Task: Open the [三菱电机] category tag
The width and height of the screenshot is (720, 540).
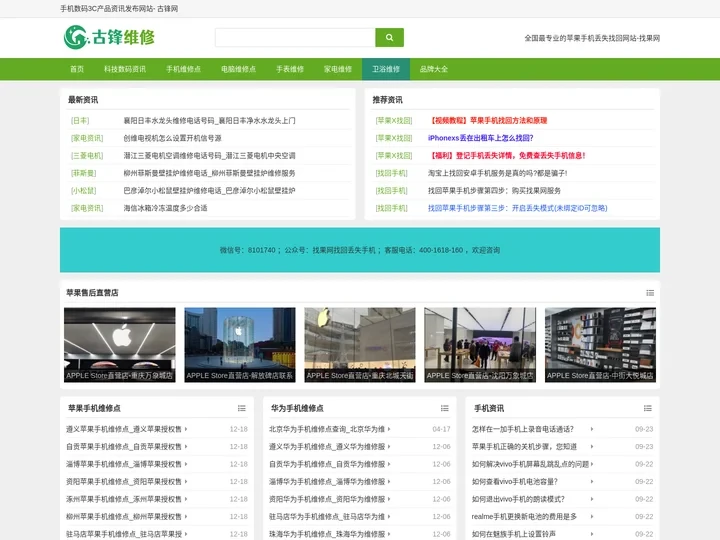Action: (x=87, y=156)
